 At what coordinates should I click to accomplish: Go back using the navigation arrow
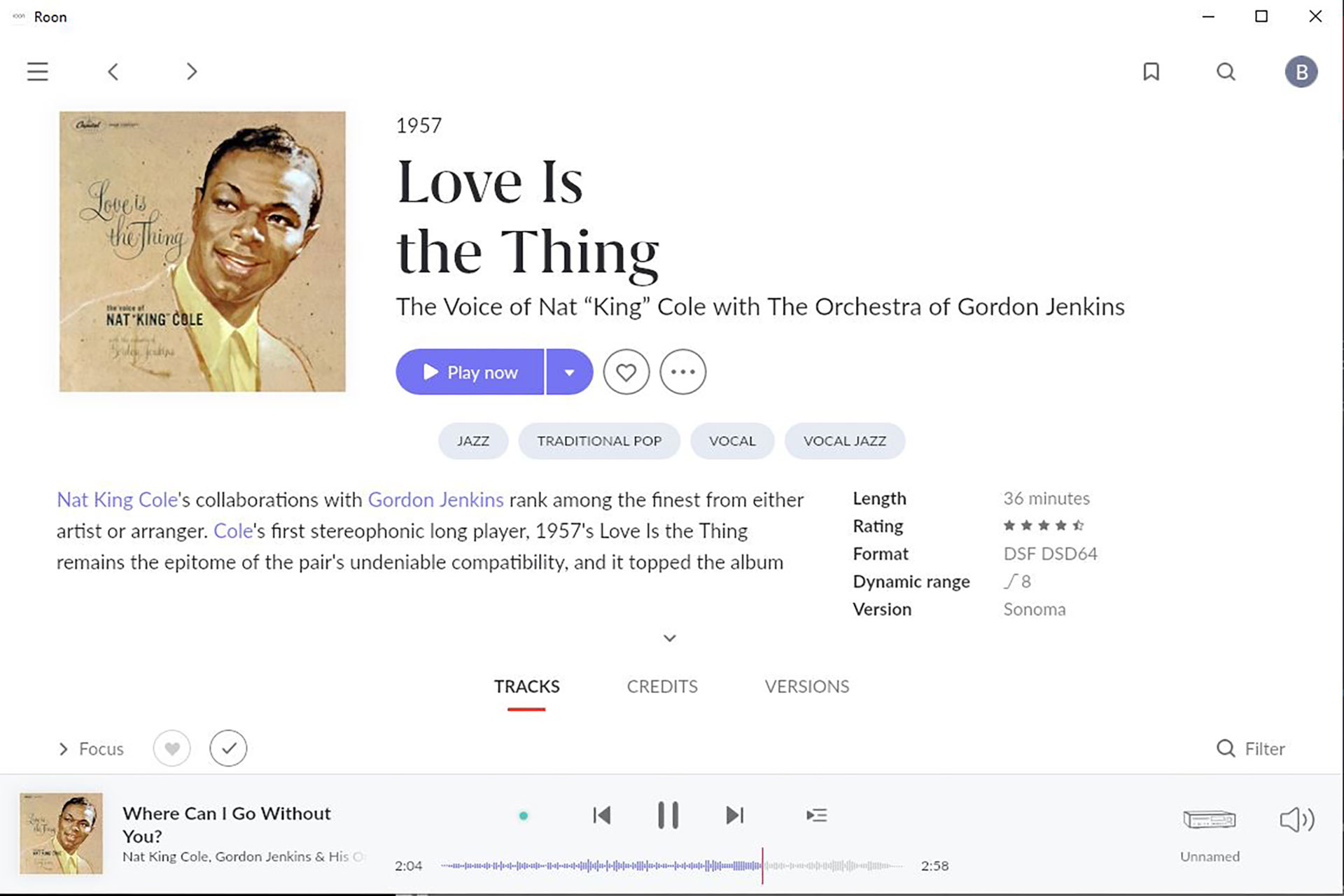113,71
